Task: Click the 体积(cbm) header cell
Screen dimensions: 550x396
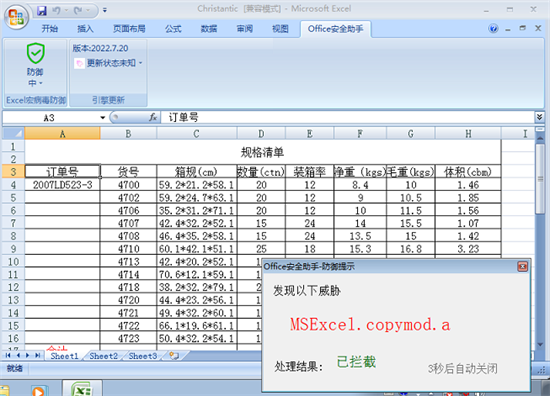Action: coord(468,172)
